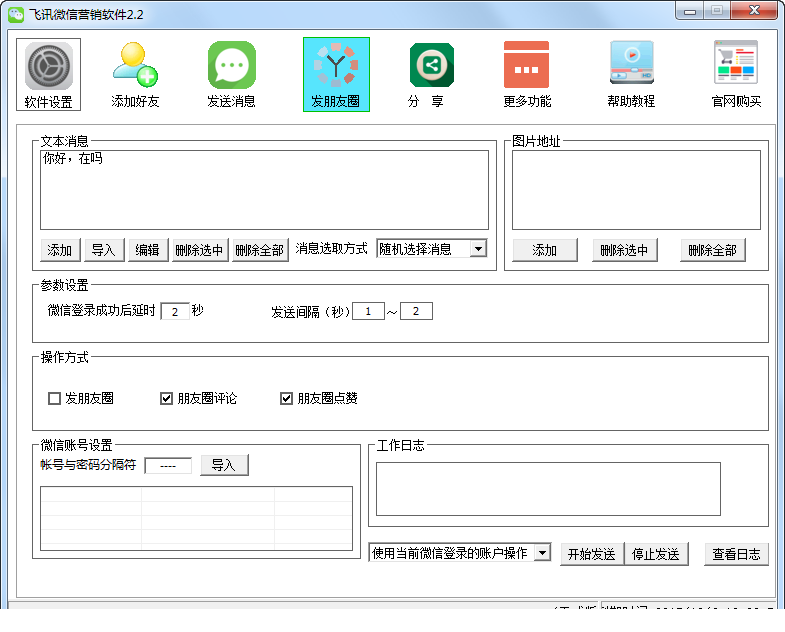The height and width of the screenshot is (632, 785).
Task: Focus the 发送间隔 minimum value field
Action: pos(368,311)
